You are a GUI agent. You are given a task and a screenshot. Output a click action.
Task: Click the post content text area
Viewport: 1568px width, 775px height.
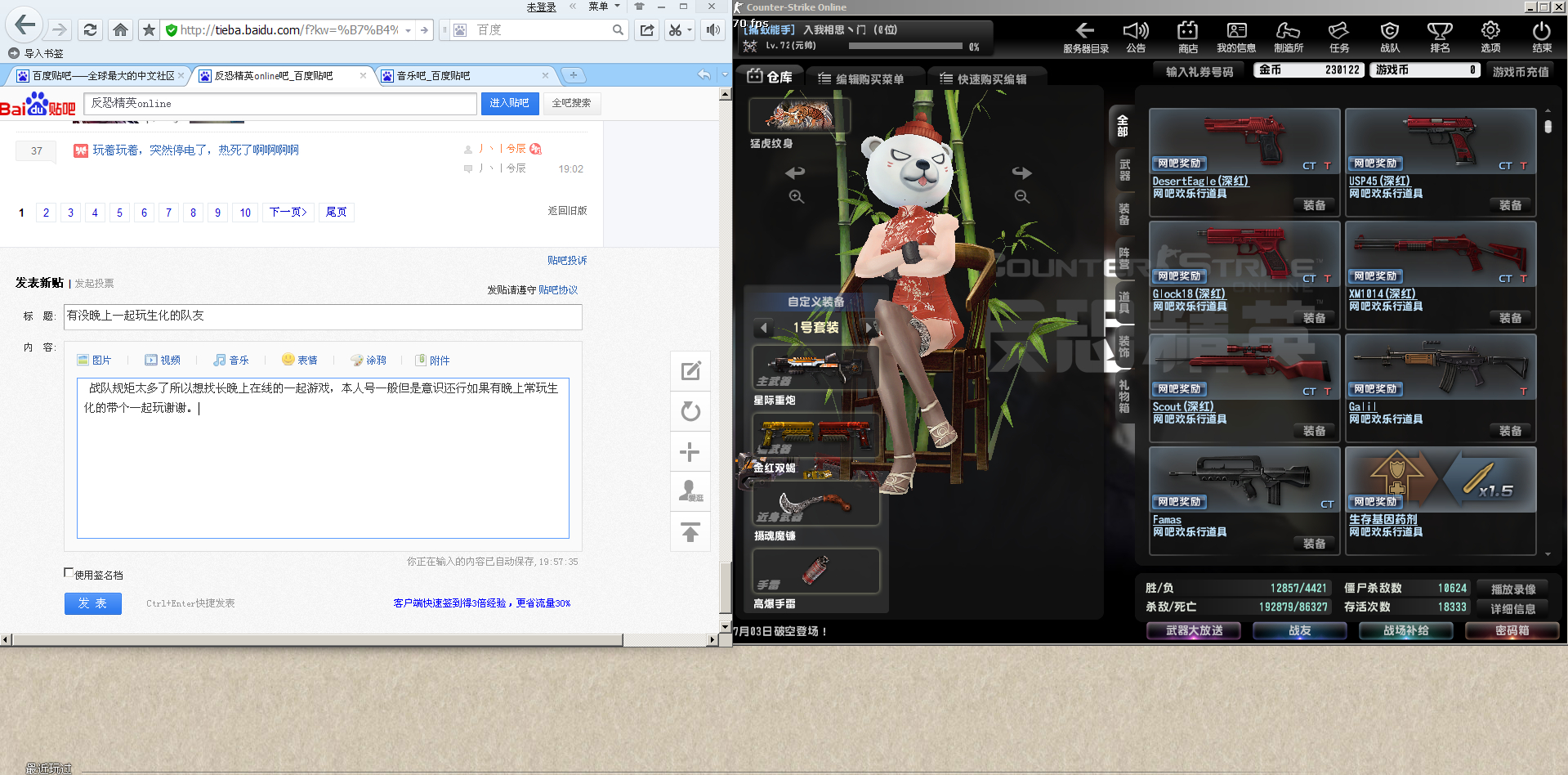[x=323, y=458]
